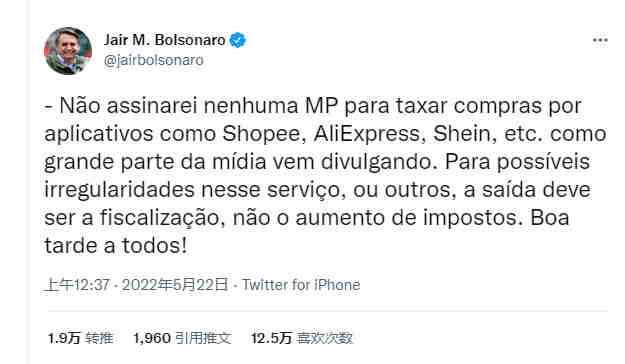Viewport: 625px width, 364px height.
Task: Click the display name Jair M. Bolsonaro
Action: coord(165,40)
